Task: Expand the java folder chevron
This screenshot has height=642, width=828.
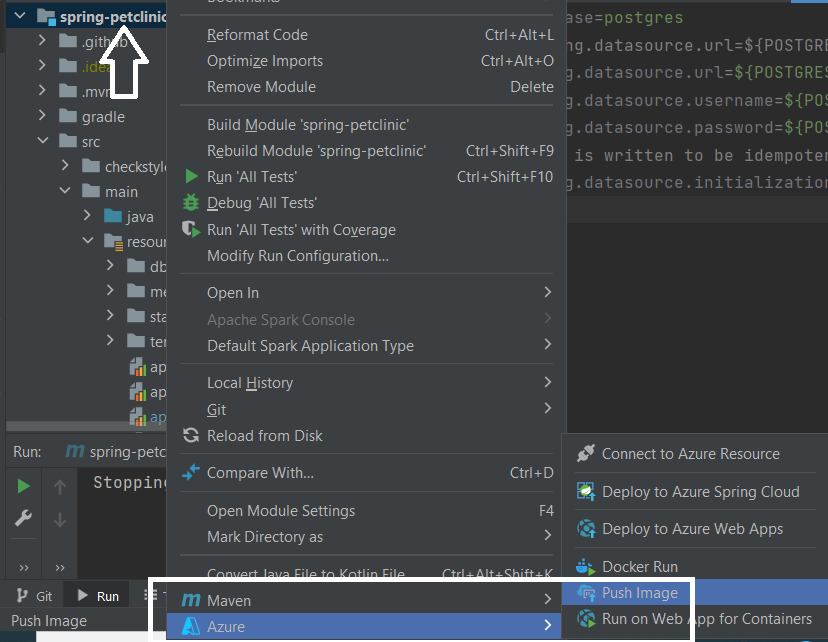Action: (88, 215)
